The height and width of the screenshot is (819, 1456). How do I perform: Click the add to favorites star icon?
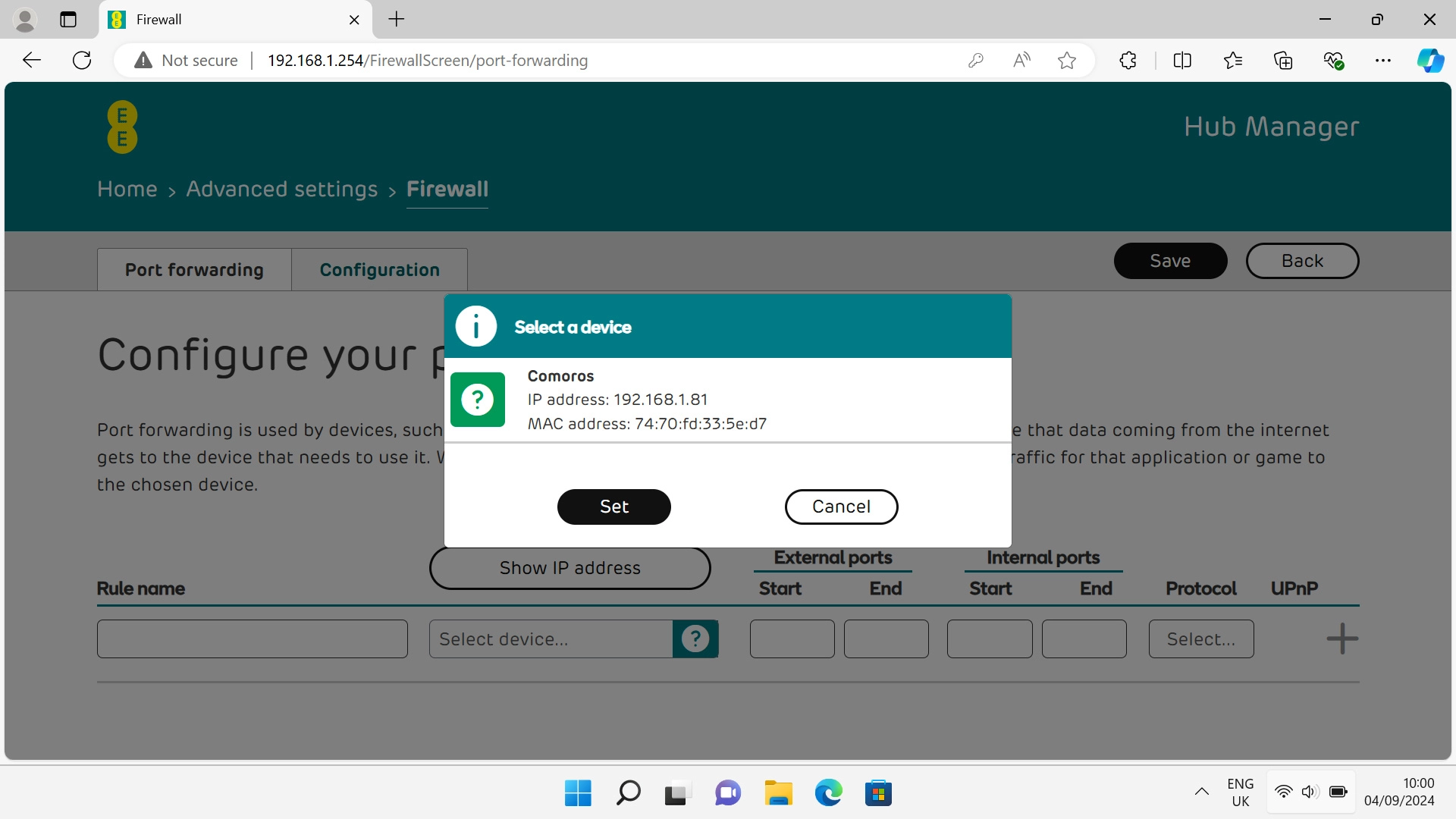1066,61
